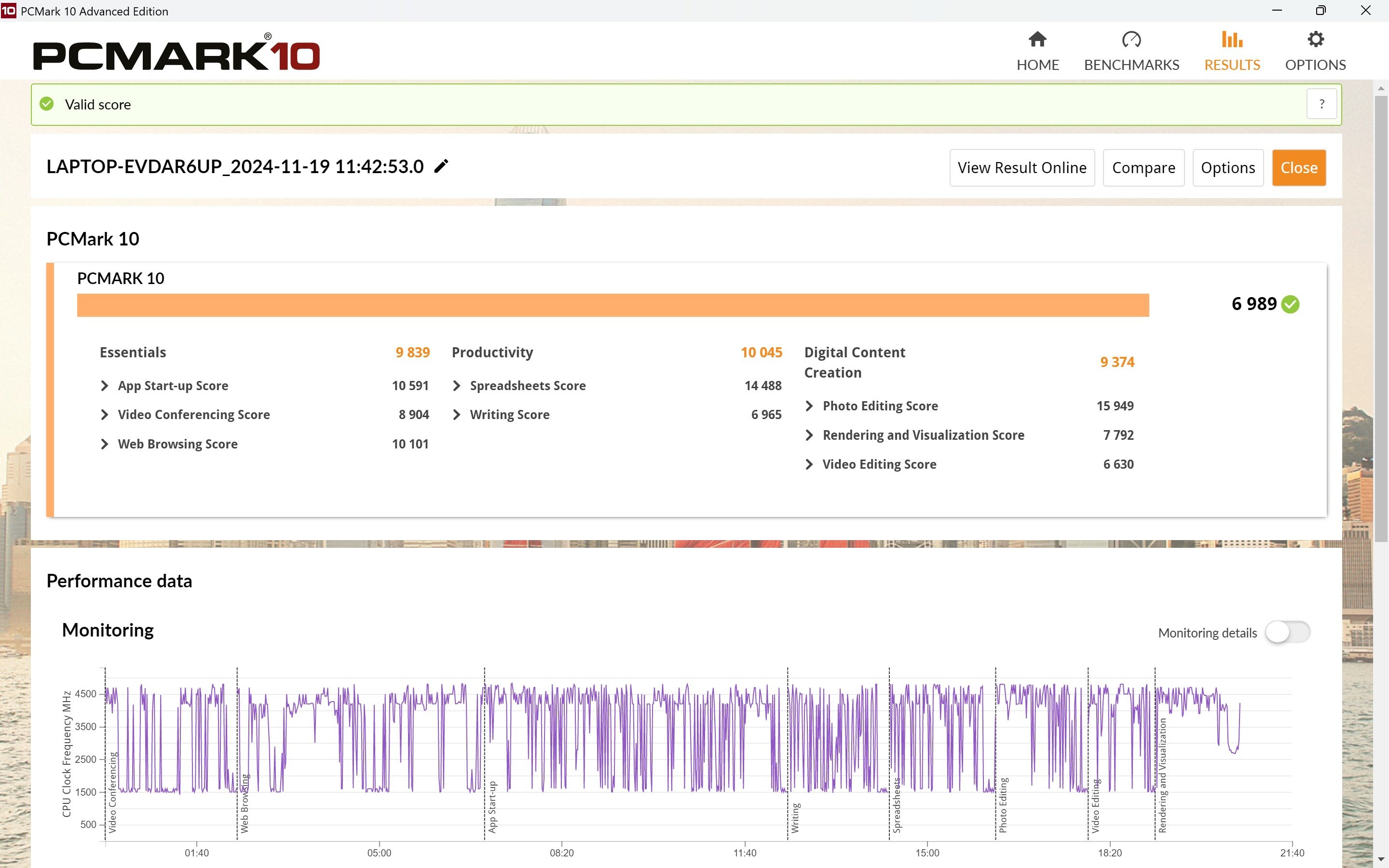Open BENCHMARKS via the gauge icon
1389x868 pixels.
point(1131,39)
